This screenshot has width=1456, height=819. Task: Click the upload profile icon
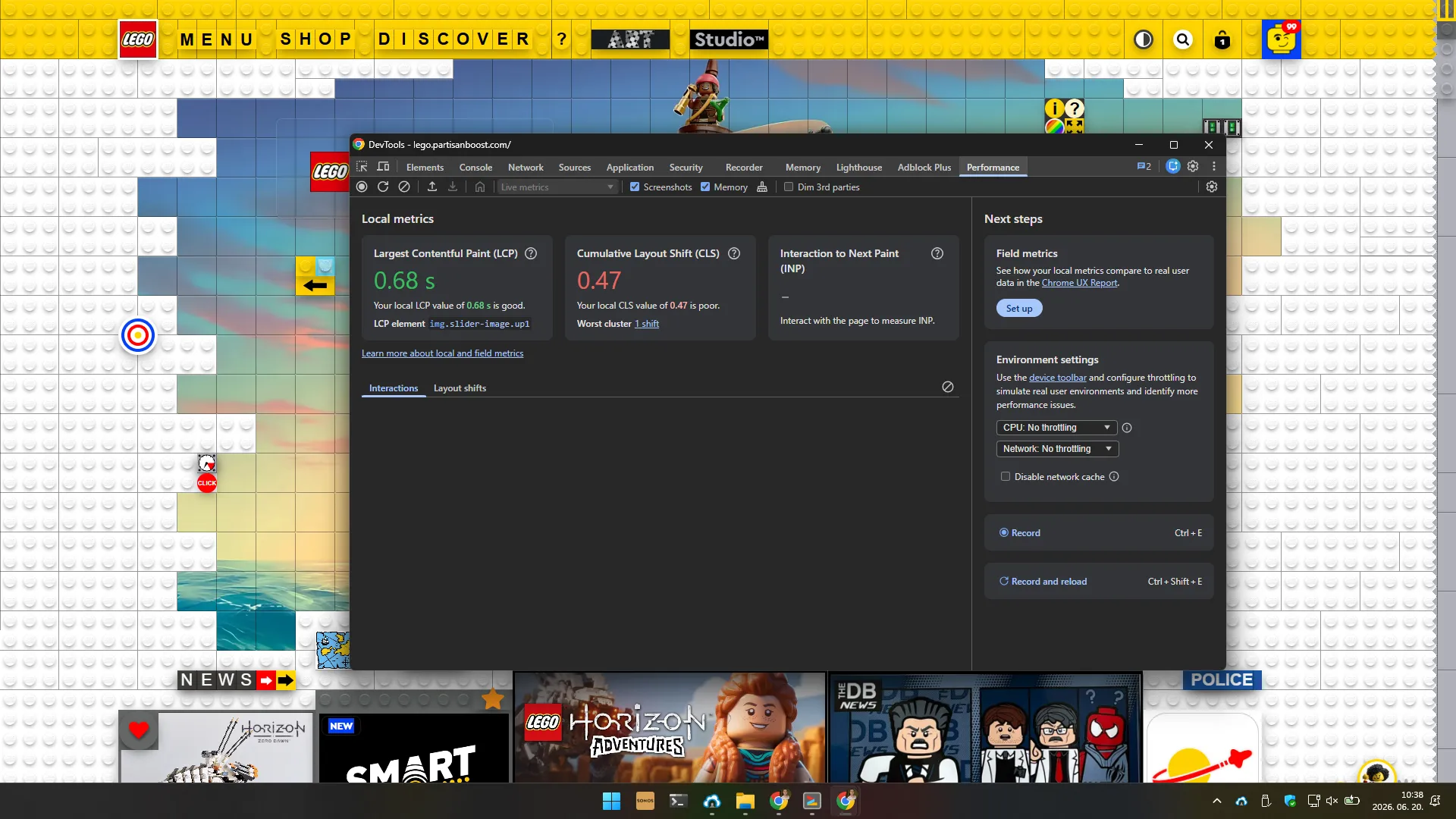point(432,187)
